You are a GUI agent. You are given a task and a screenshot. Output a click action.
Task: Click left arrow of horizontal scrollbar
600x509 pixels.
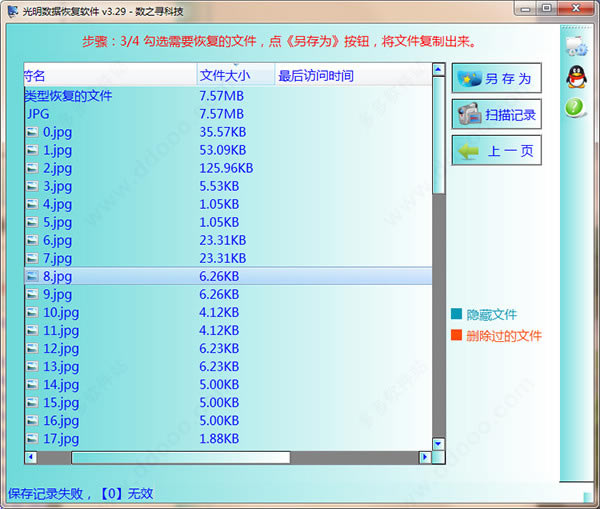(31, 457)
